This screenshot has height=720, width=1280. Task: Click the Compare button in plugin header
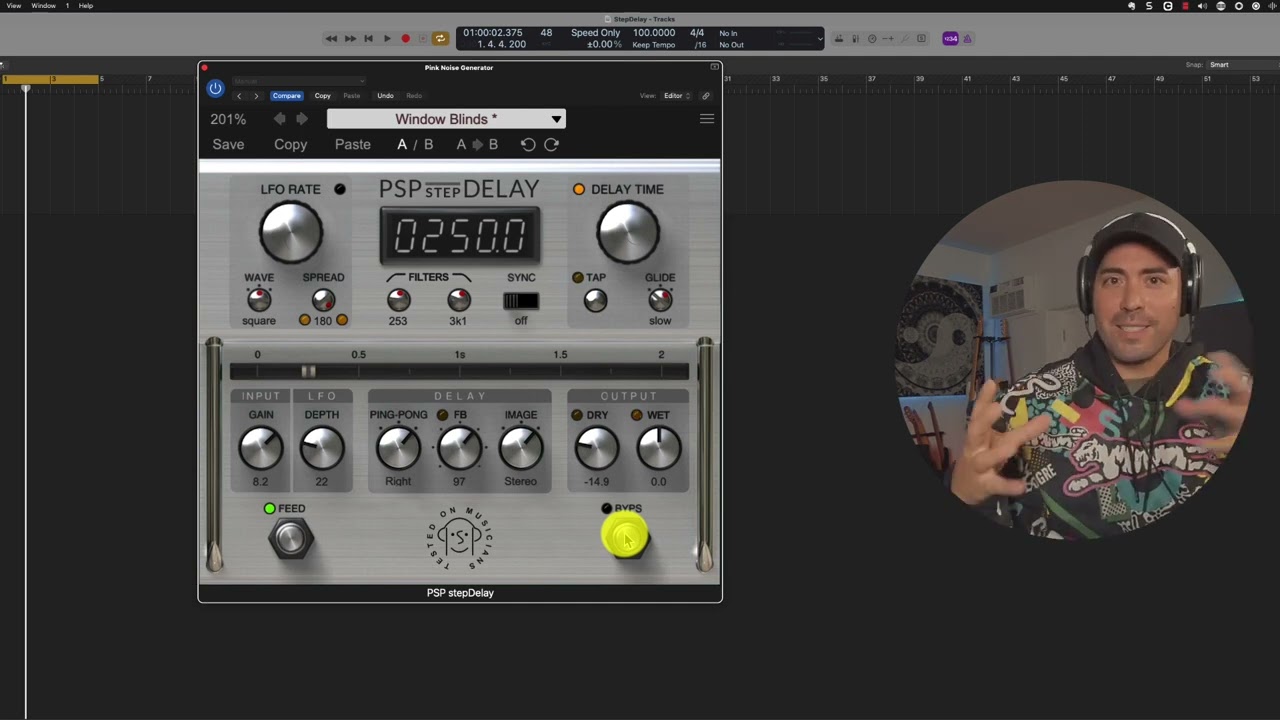click(286, 96)
